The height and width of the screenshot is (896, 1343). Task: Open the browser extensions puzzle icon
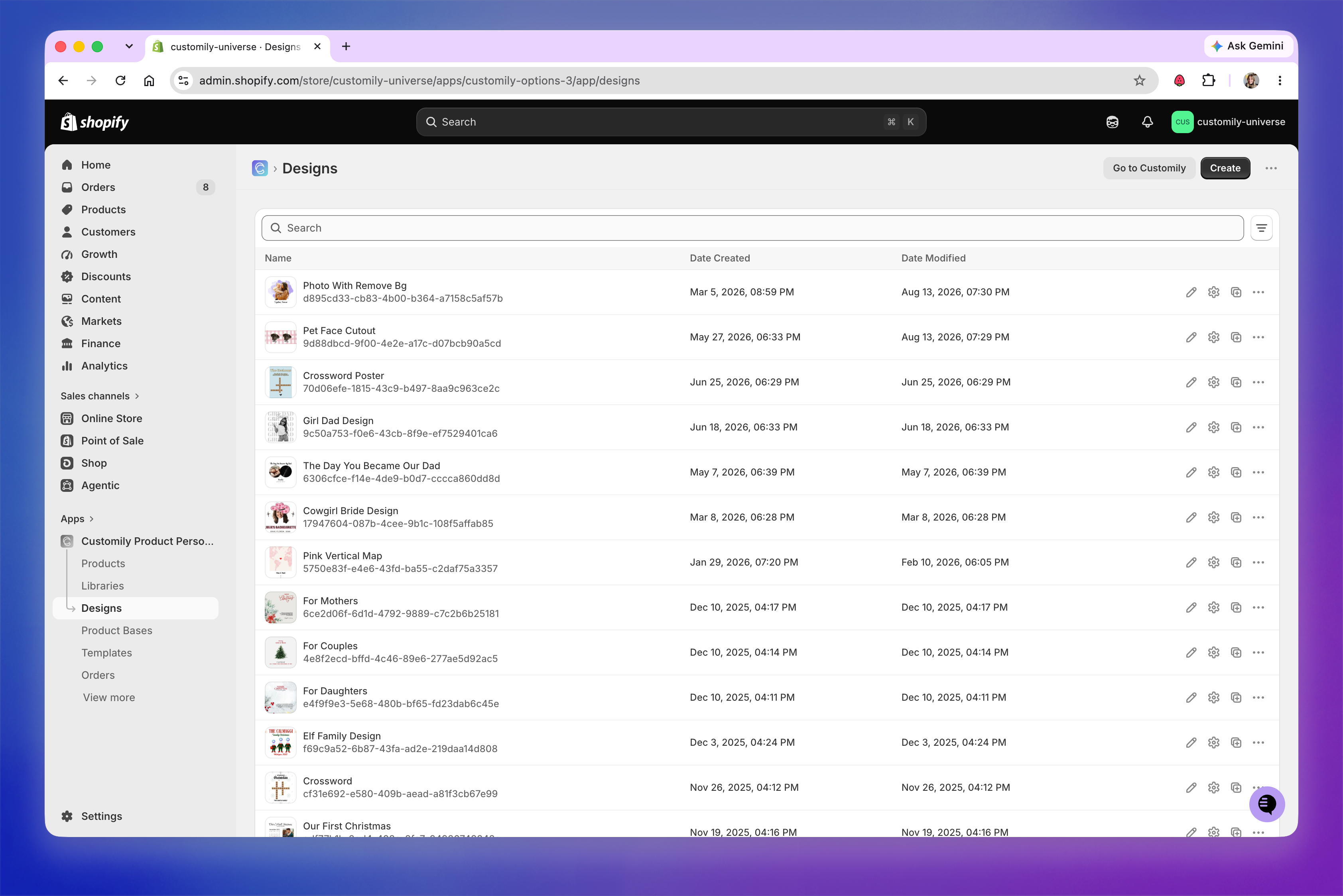tap(1208, 81)
